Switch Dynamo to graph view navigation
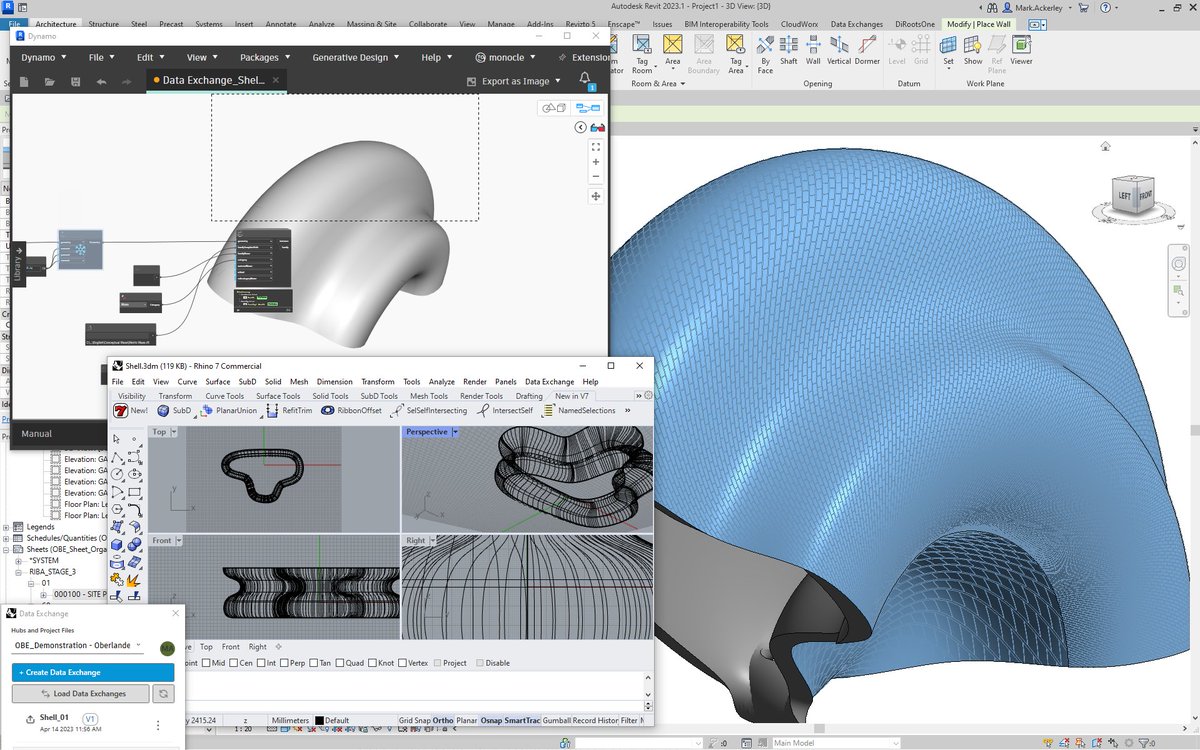 pyautogui.click(x=587, y=108)
